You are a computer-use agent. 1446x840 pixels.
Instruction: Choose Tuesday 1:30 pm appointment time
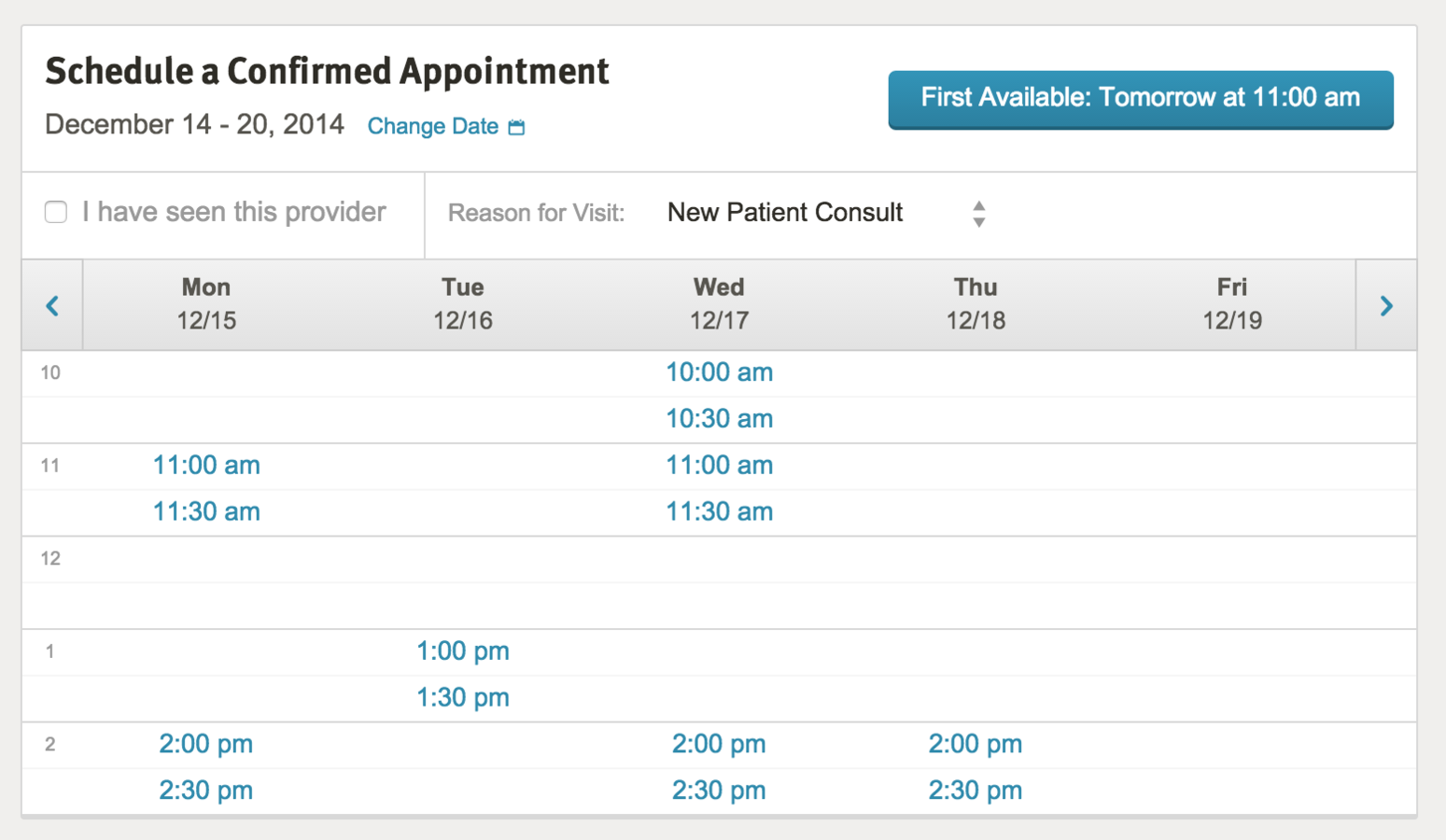click(463, 698)
